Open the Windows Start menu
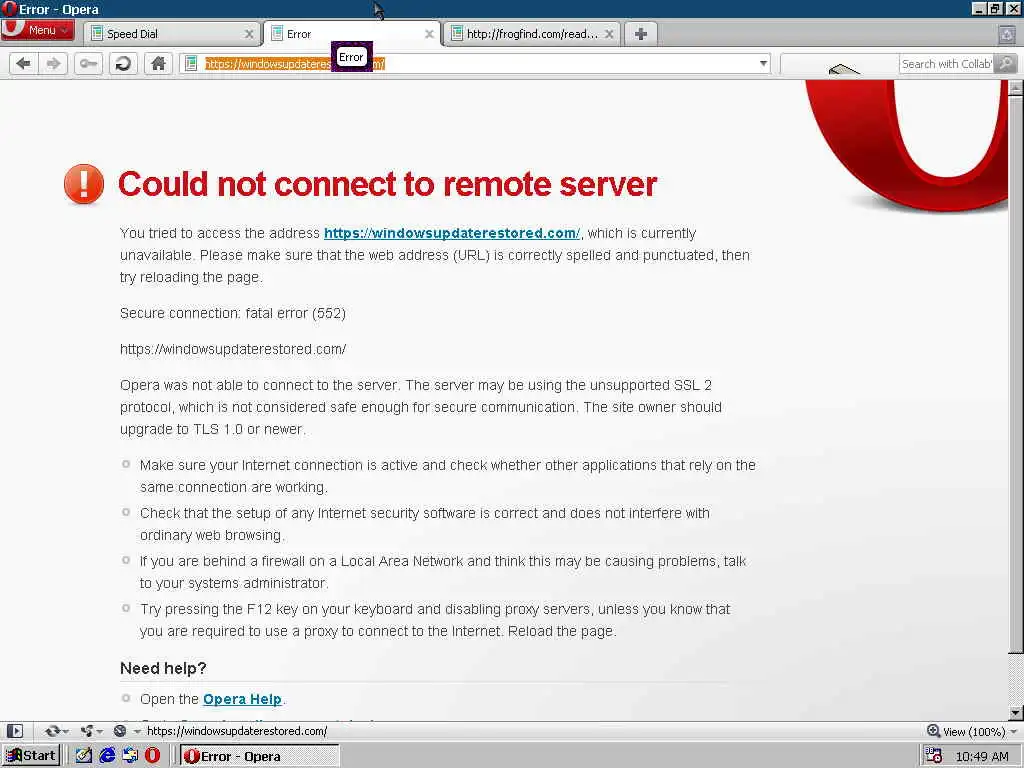Viewport: 1024px width, 768px height. pos(31,756)
